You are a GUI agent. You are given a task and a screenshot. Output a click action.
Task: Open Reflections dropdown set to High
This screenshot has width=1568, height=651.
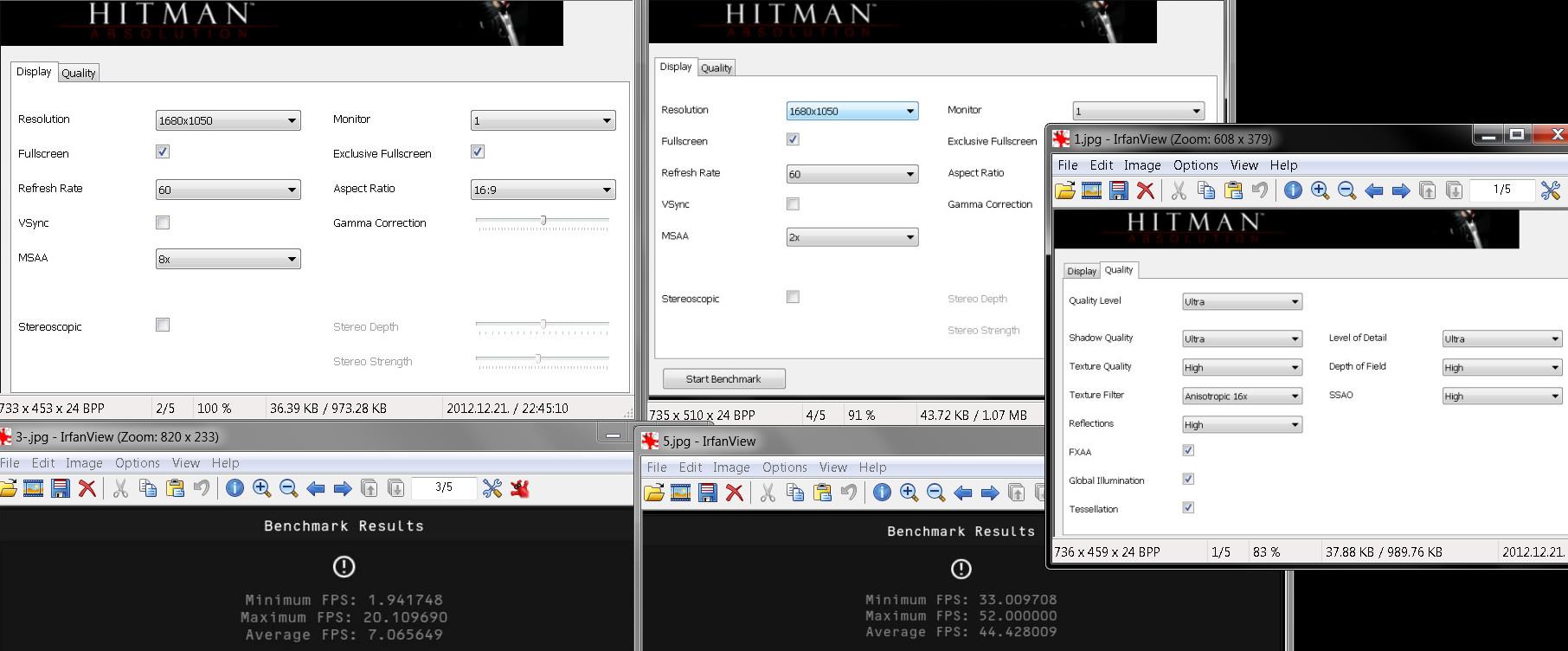point(1242,424)
